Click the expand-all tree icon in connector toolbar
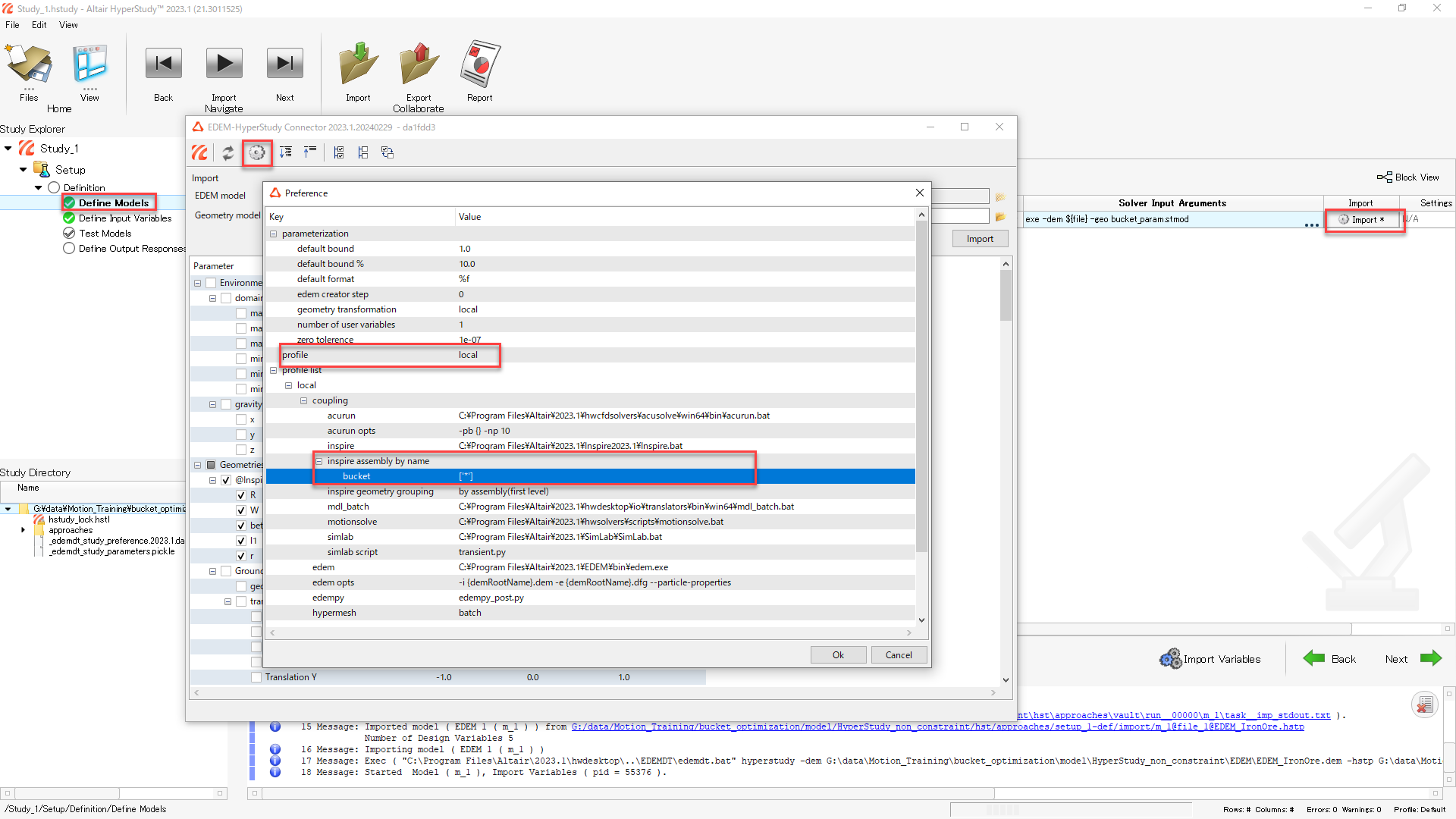This screenshot has height=819, width=1456. coord(286,152)
